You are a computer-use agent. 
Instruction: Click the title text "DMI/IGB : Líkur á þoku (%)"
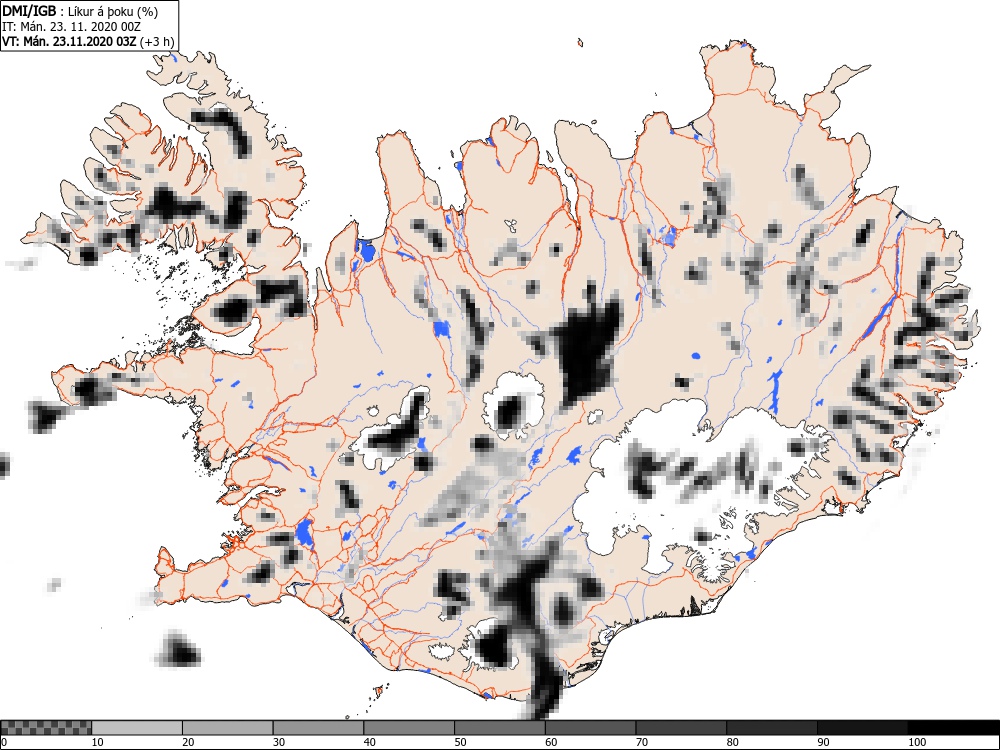pyautogui.click(x=80, y=11)
